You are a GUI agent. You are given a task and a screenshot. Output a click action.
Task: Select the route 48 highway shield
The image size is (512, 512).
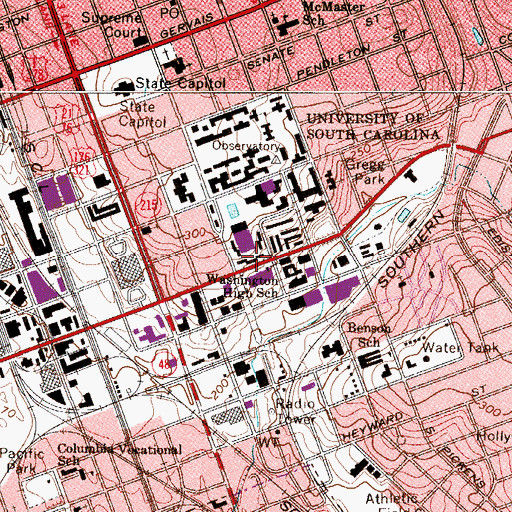point(164,364)
